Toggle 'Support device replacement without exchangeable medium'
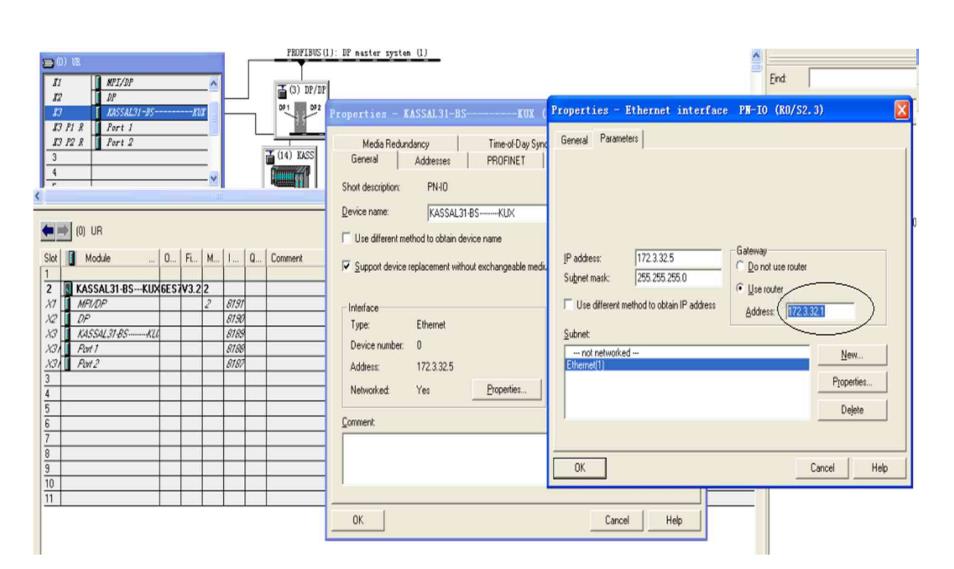Image resolution: width=954 pixels, height=569 pixels. coord(345,269)
